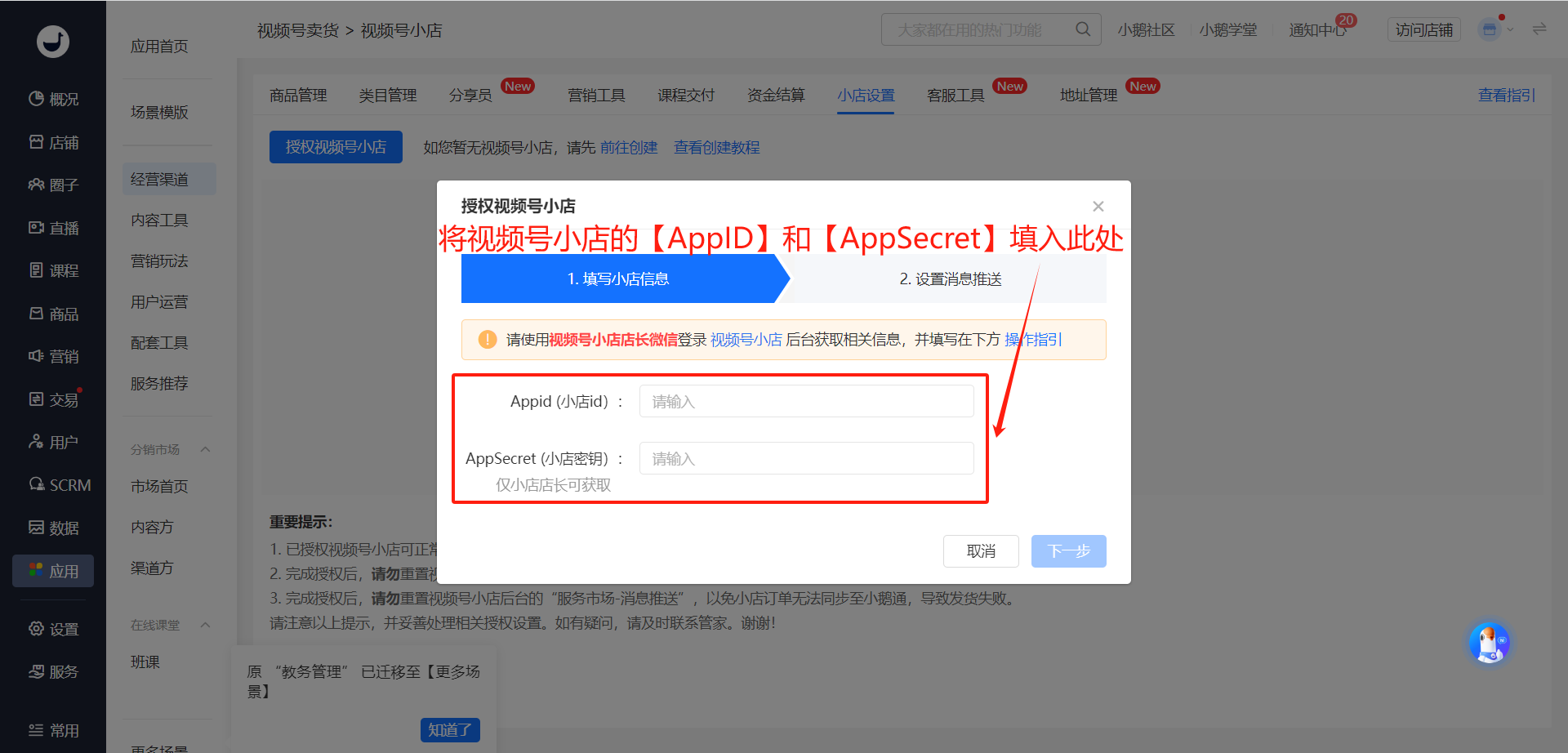Open 操作指引 link in dialog notice
1568x753 pixels.
coord(1033,340)
